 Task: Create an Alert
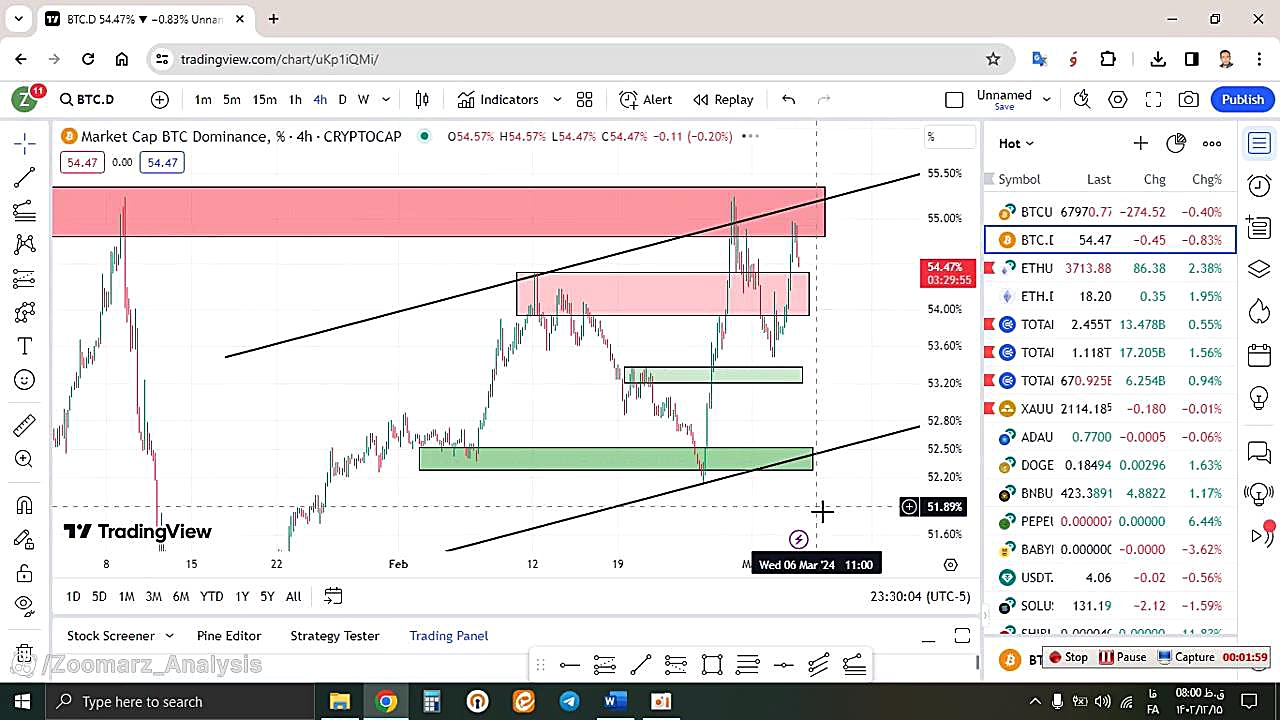pyautogui.click(x=646, y=99)
